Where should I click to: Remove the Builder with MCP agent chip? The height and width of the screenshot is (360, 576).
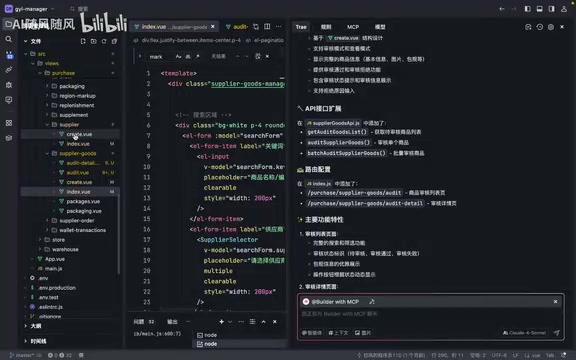555,302
